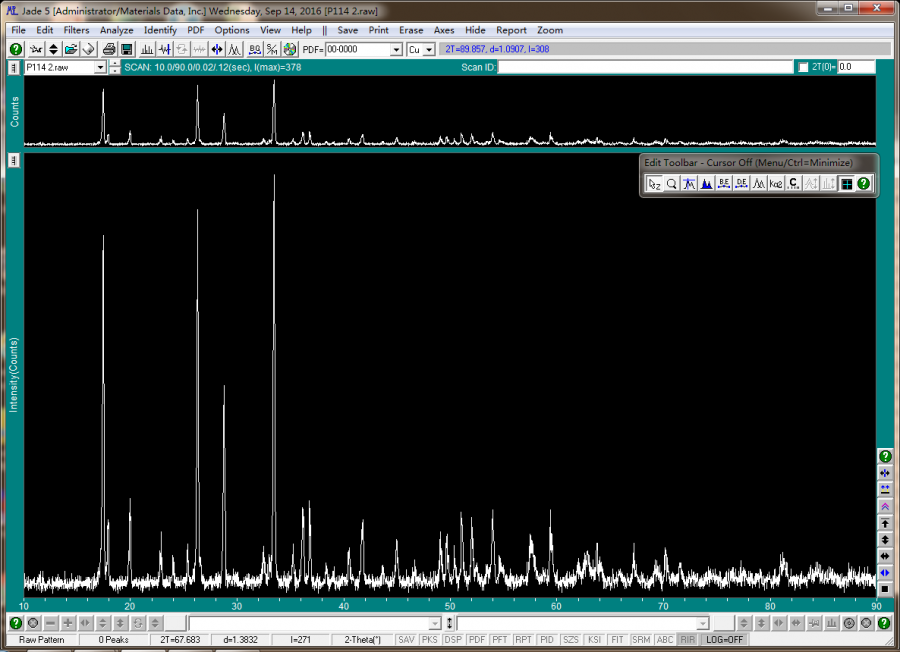Click the CD search/match icon in toolbar
The height and width of the screenshot is (652, 900).
(290, 49)
